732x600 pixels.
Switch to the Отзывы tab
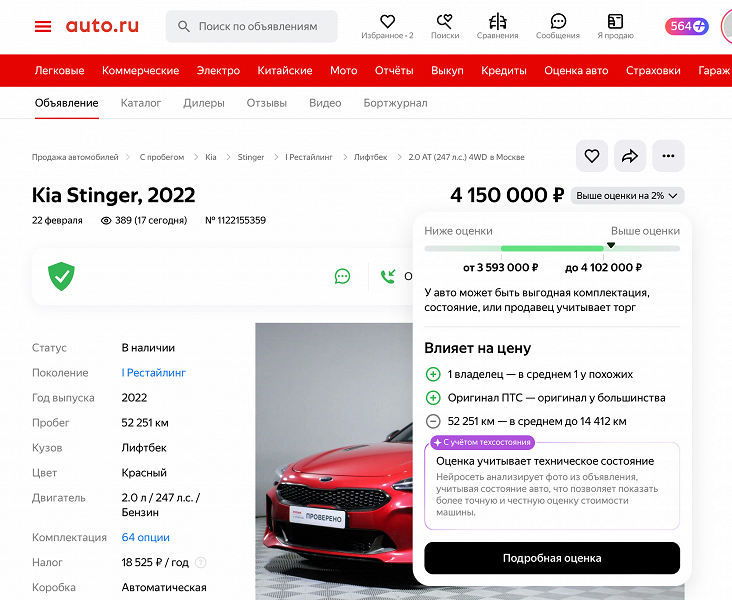267,103
